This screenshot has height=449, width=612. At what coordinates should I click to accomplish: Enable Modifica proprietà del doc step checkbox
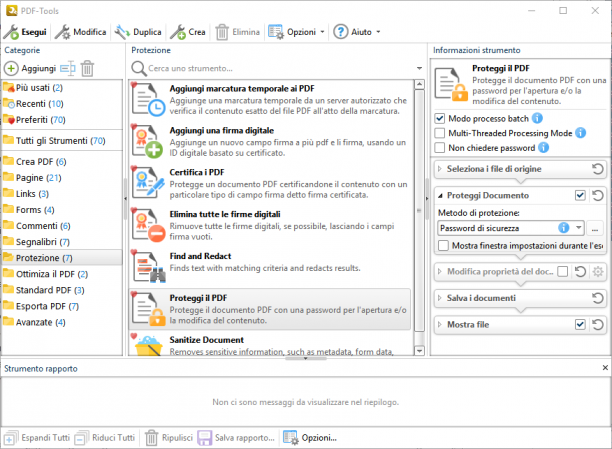(562, 271)
